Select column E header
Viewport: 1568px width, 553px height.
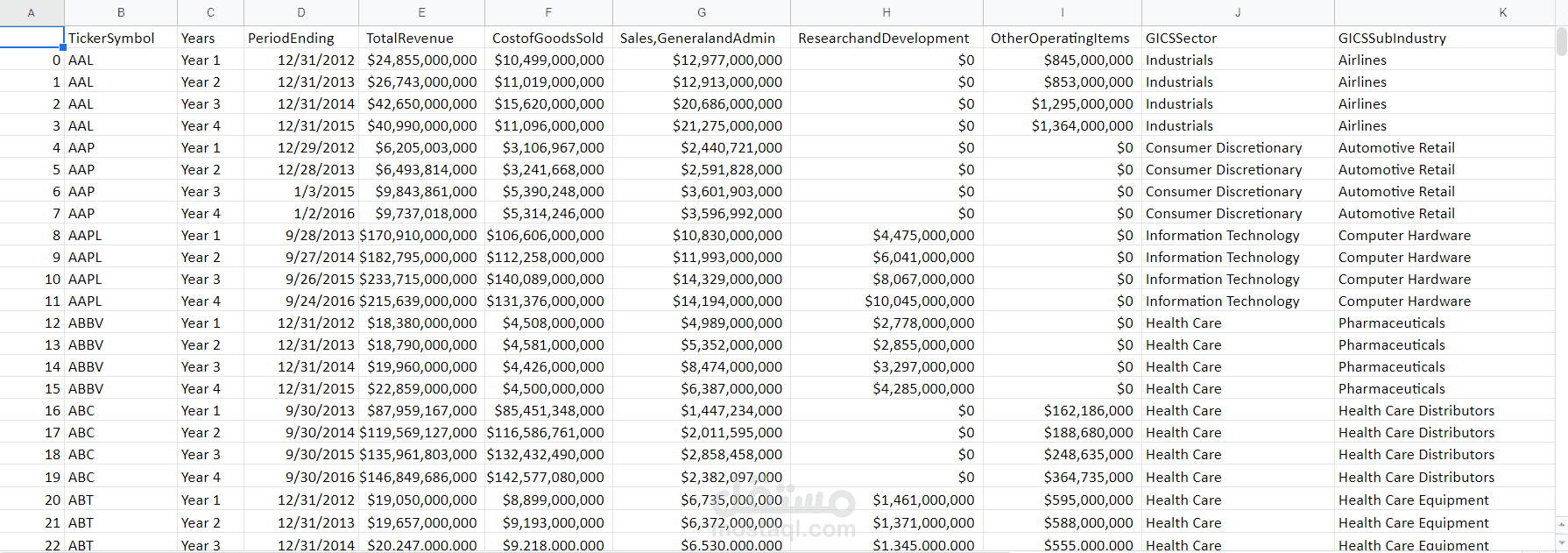[x=421, y=12]
